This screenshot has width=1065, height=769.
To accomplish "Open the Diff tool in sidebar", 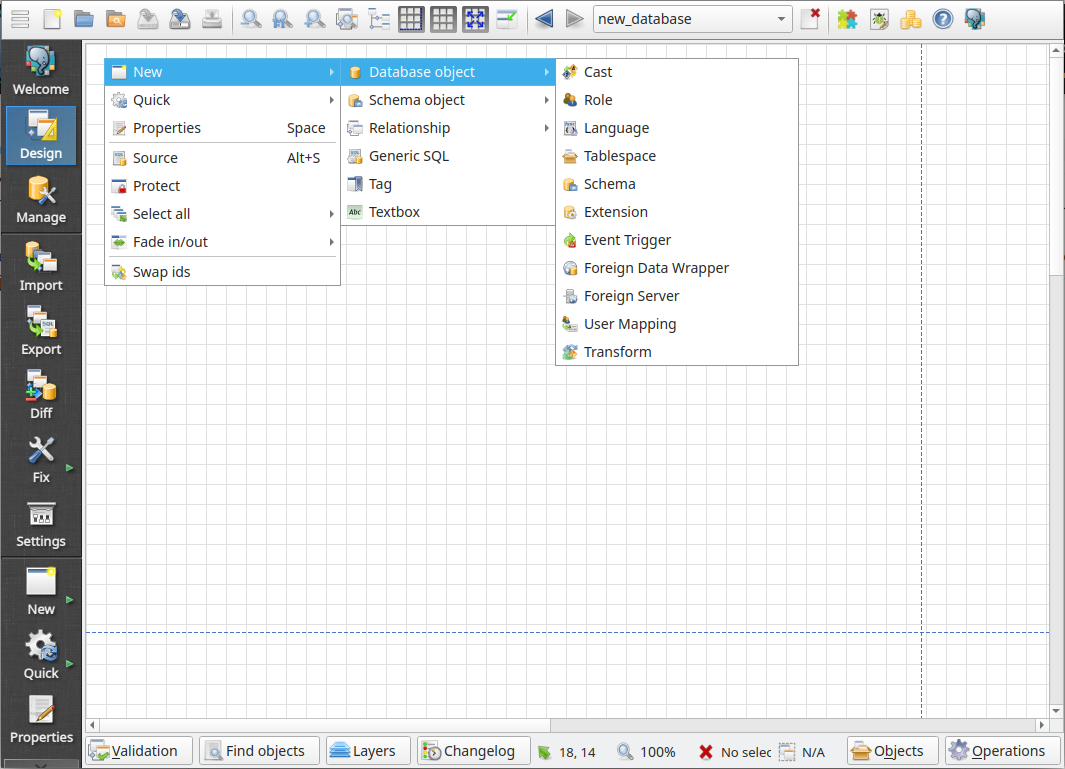I will point(41,395).
